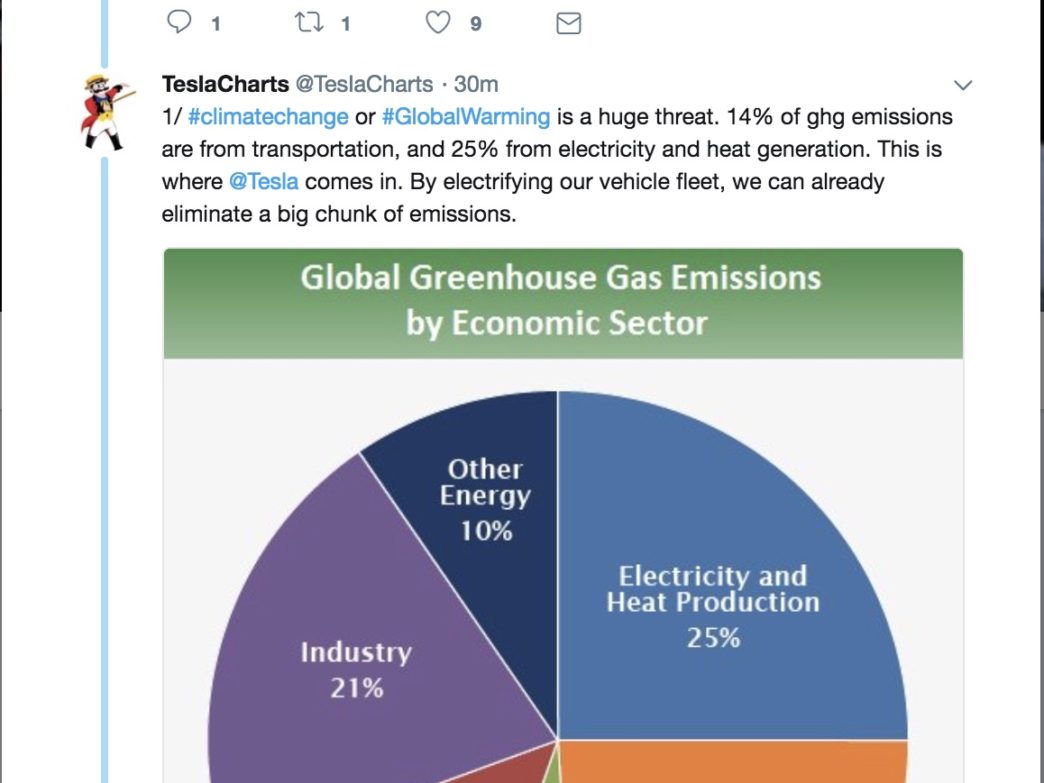
Task: Click the like count 9
Action: pyautogui.click(x=475, y=25)
